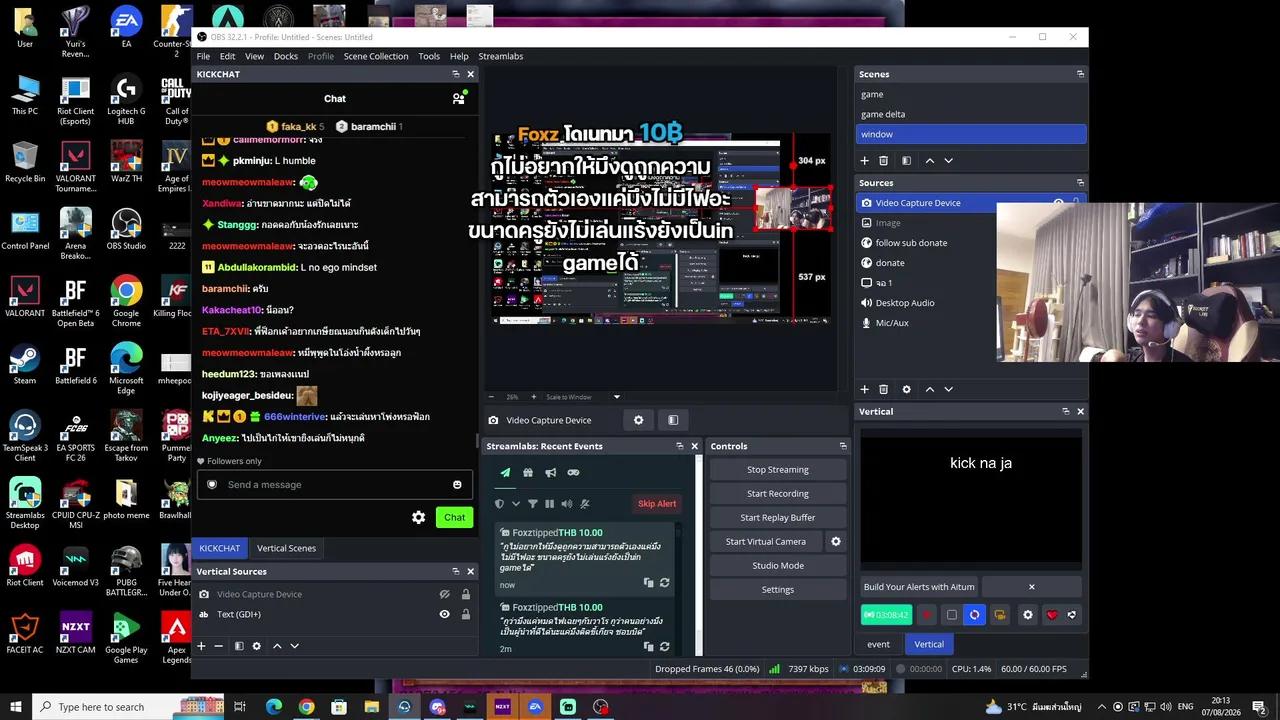Click the green Chat send button
This screenshot has height=720, width=1280.
pyautogui.click(x=455, y=517)
